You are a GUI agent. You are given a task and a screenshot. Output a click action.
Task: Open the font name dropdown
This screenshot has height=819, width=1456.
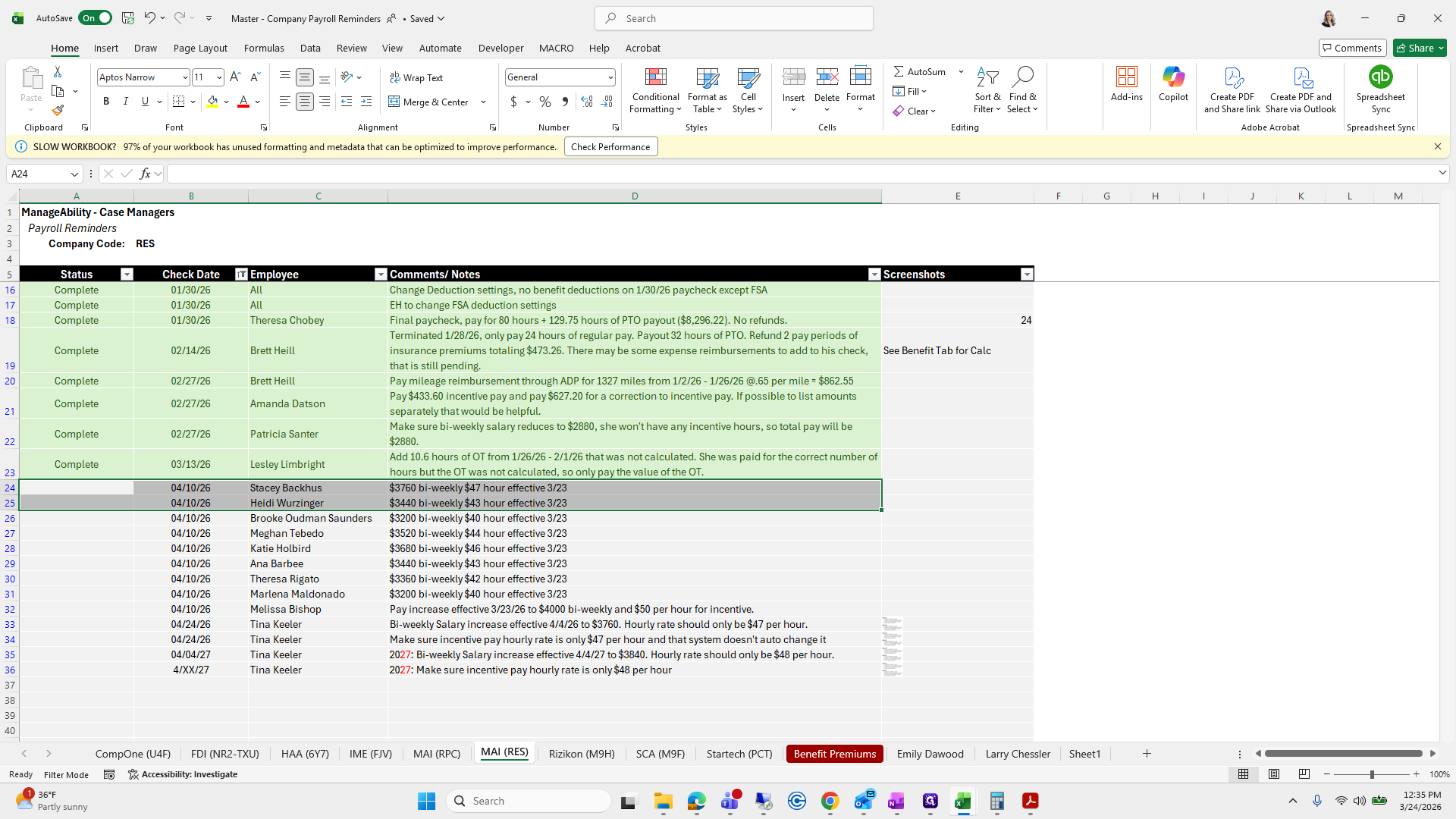184,77
